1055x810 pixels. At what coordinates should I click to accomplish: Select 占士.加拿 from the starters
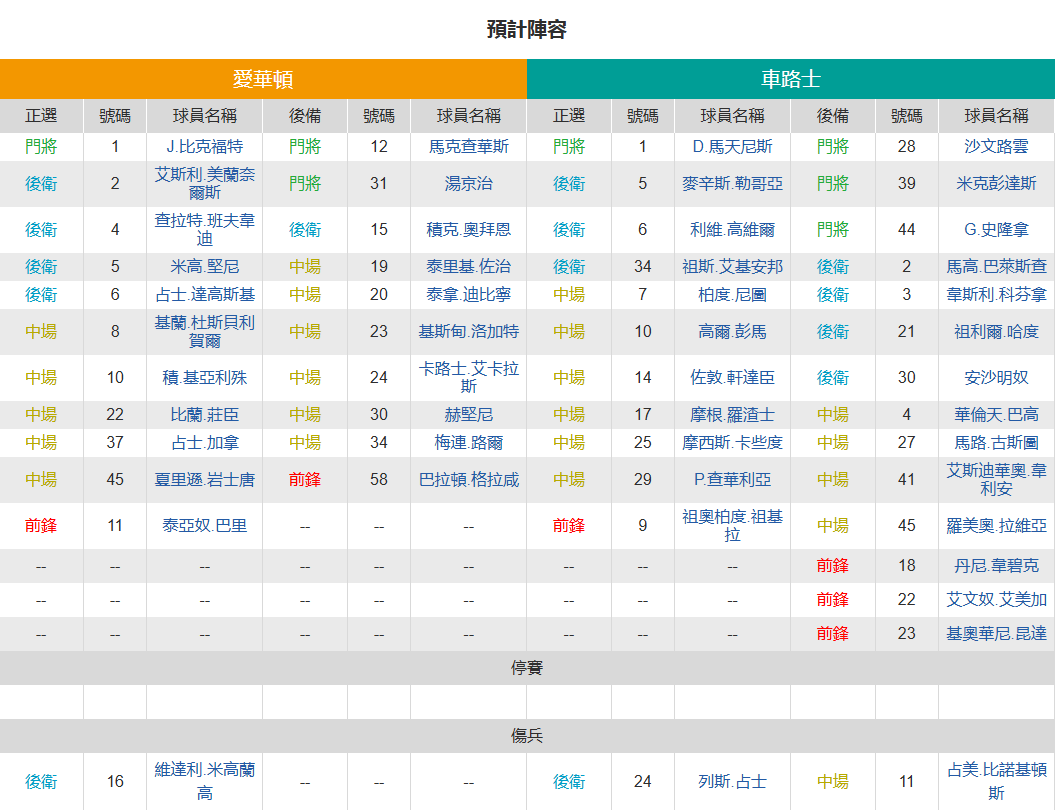tap(205, 443)
